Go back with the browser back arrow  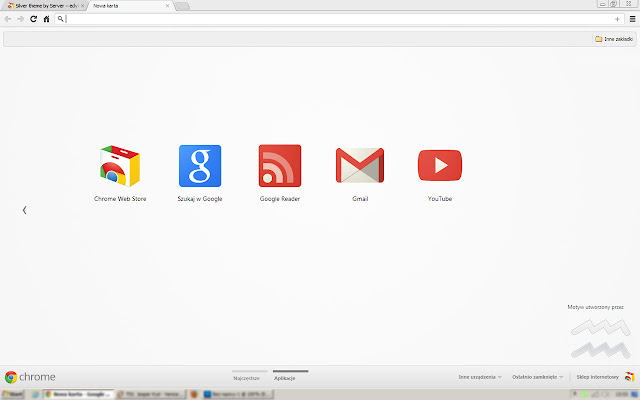tap(8, 19)
